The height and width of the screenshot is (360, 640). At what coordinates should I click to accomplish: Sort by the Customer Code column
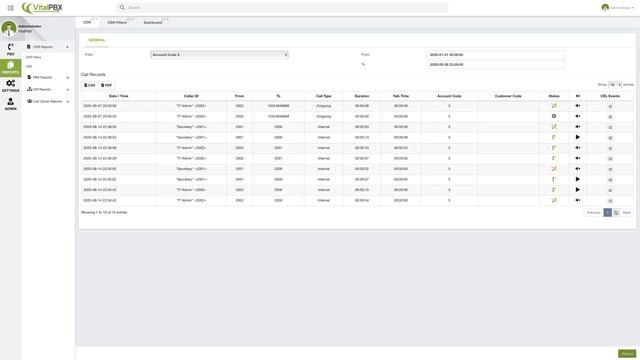(x=508, y=96)
